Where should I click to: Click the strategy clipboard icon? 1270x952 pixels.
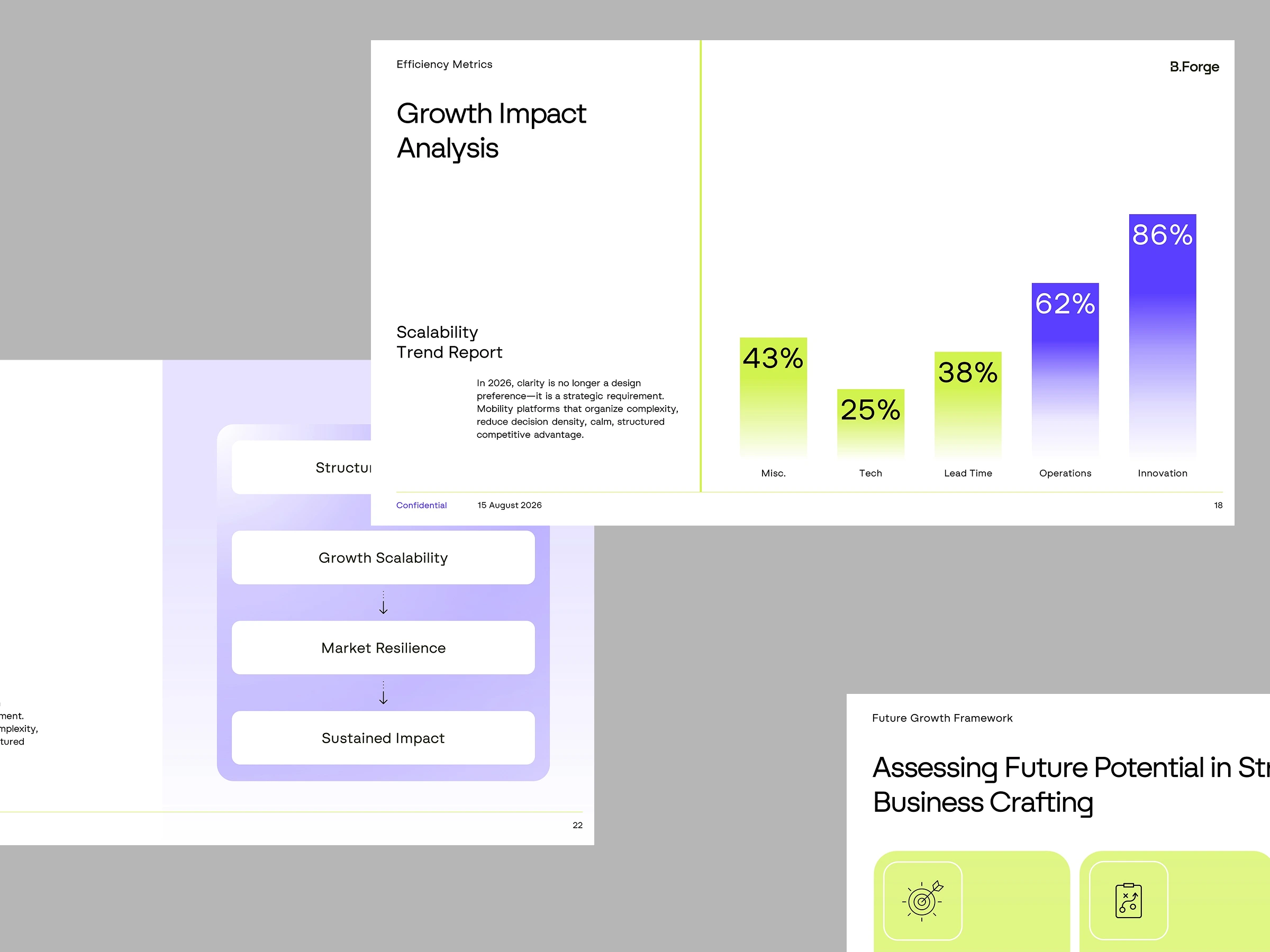click(1128, 900)
